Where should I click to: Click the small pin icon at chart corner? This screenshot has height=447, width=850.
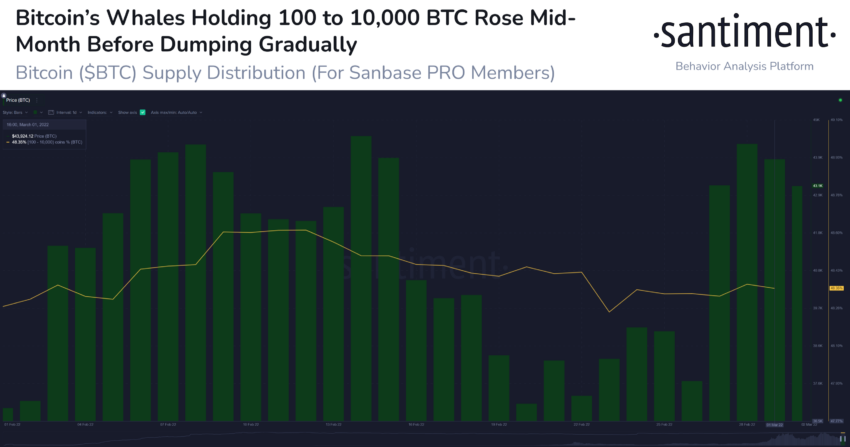(3, 95)
